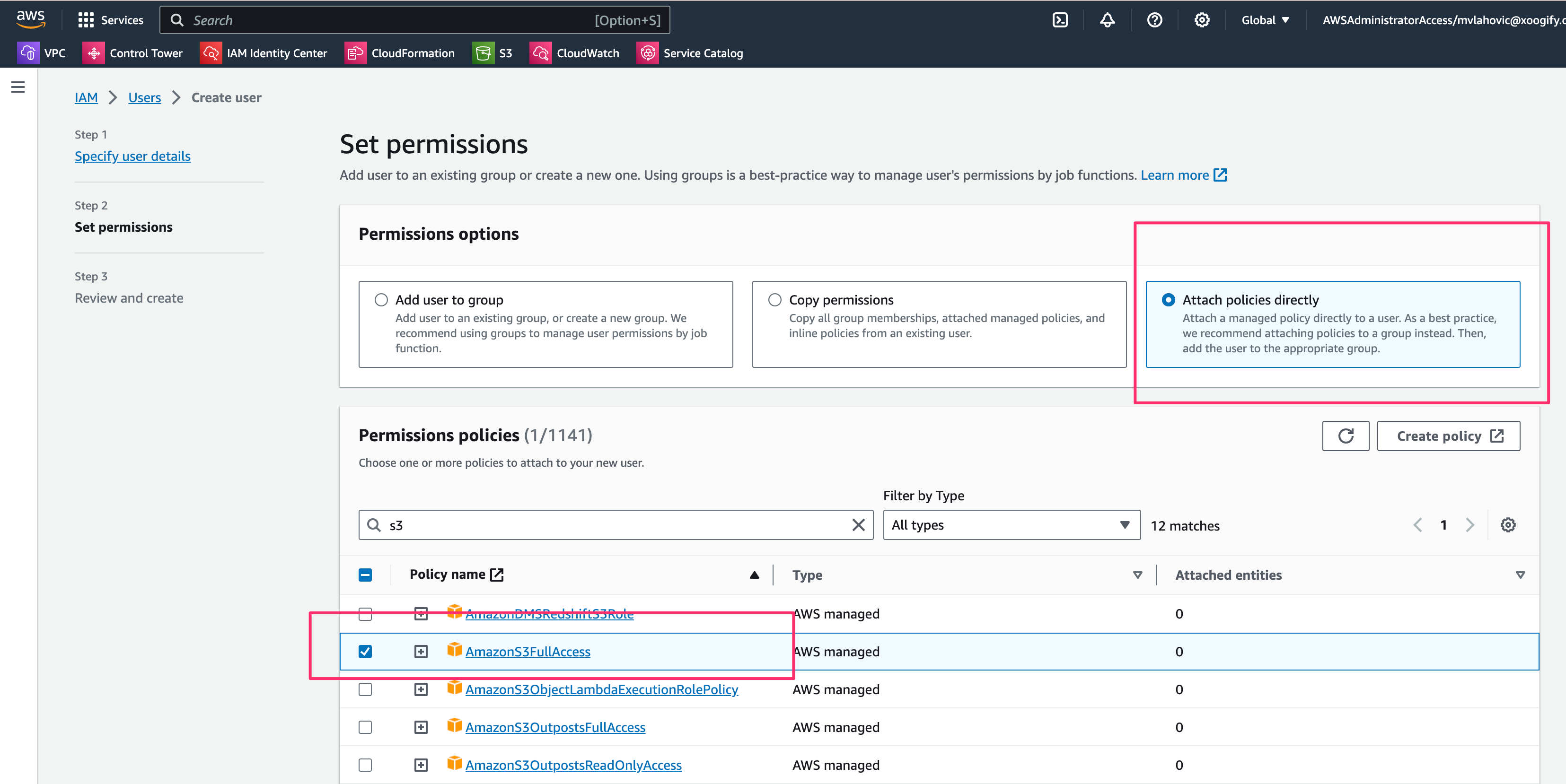Image resolution: width=1566 pixels, height=784 pixels.
Task: Open the CloudShell terminal icon
Action: [1060, 20]
